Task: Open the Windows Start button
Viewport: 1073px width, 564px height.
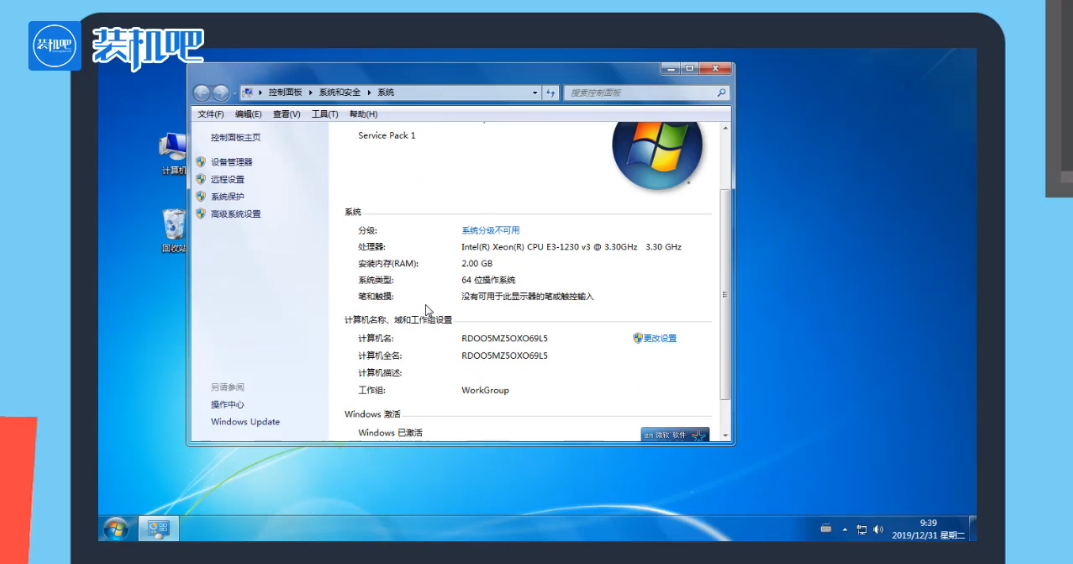Action: coord(116,529)
